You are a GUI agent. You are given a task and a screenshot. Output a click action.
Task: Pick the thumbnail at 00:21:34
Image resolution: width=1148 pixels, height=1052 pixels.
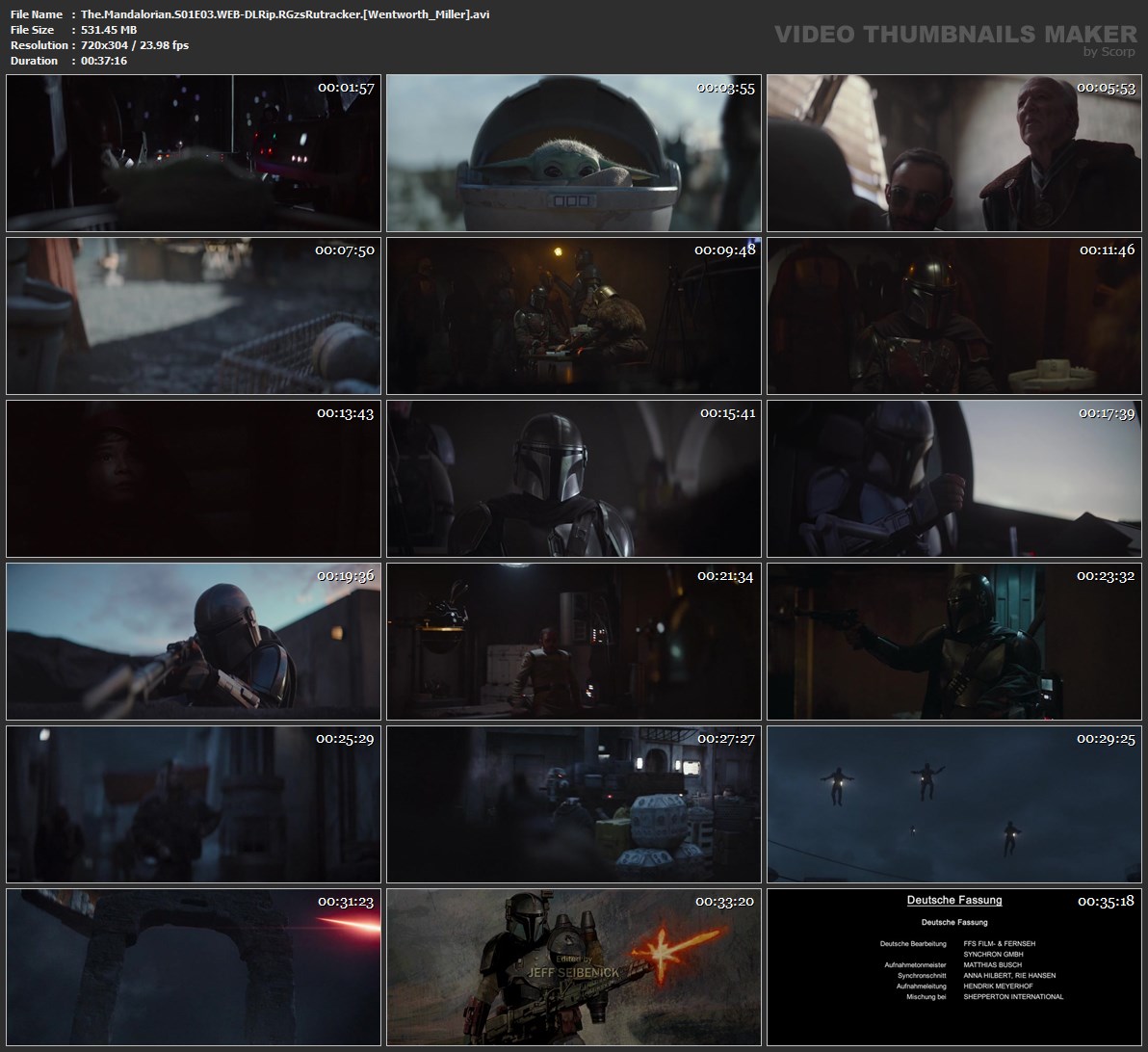tap(574, 641)
